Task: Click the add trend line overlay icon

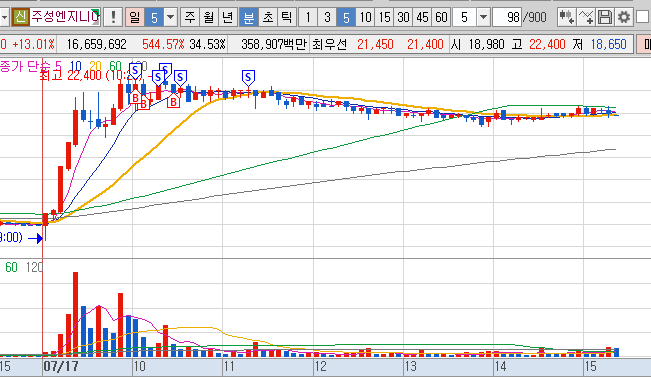Action: click(586, 17)
